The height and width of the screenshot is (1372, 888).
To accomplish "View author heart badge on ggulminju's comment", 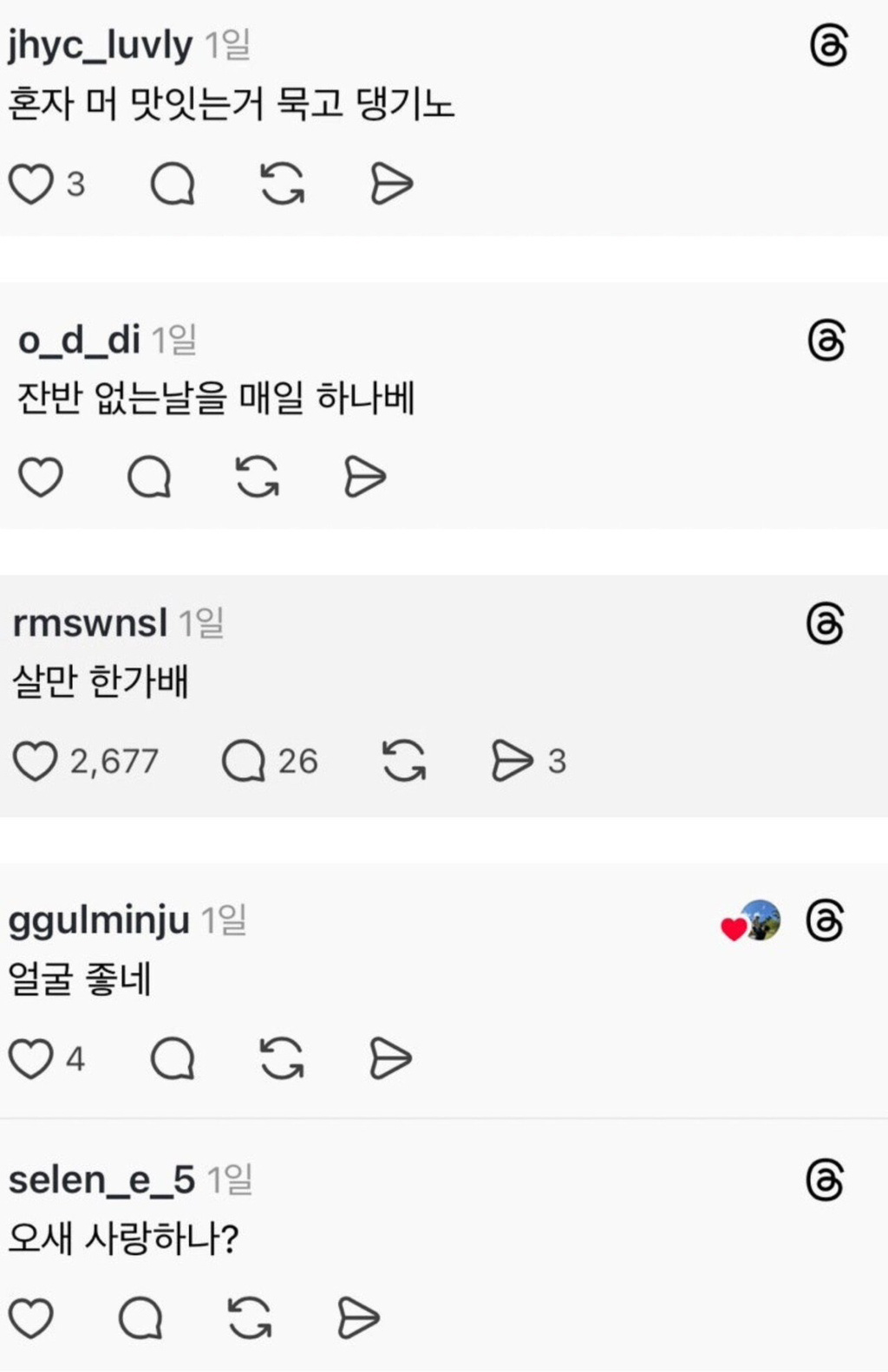I will tap(734, 926).
